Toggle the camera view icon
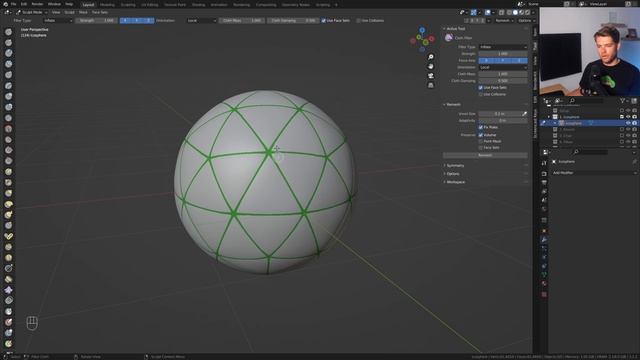Image resolution: width=640 pixels, height=360 pixels. pyautogui.click(x=431, y=76)
